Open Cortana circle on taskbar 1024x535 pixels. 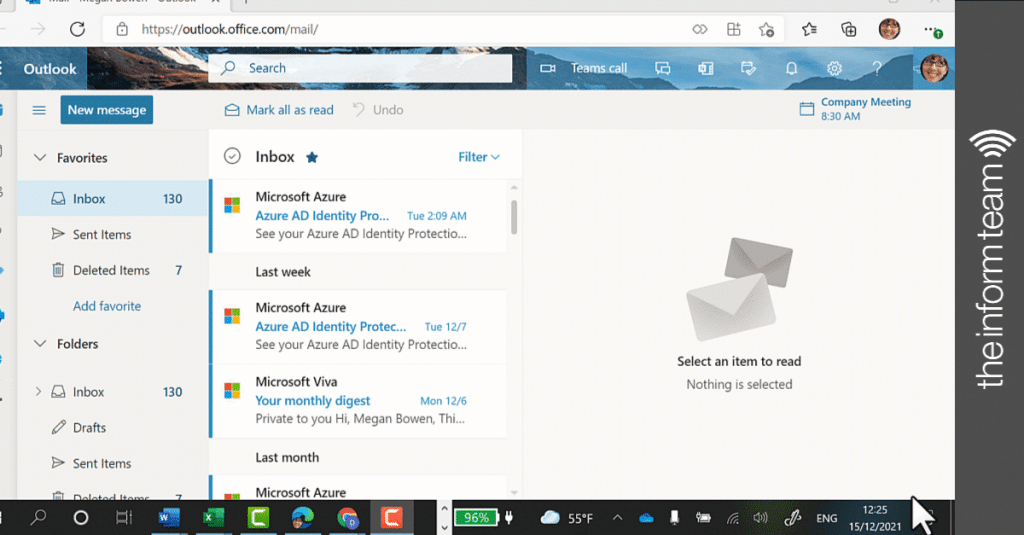tap(80, 518)
